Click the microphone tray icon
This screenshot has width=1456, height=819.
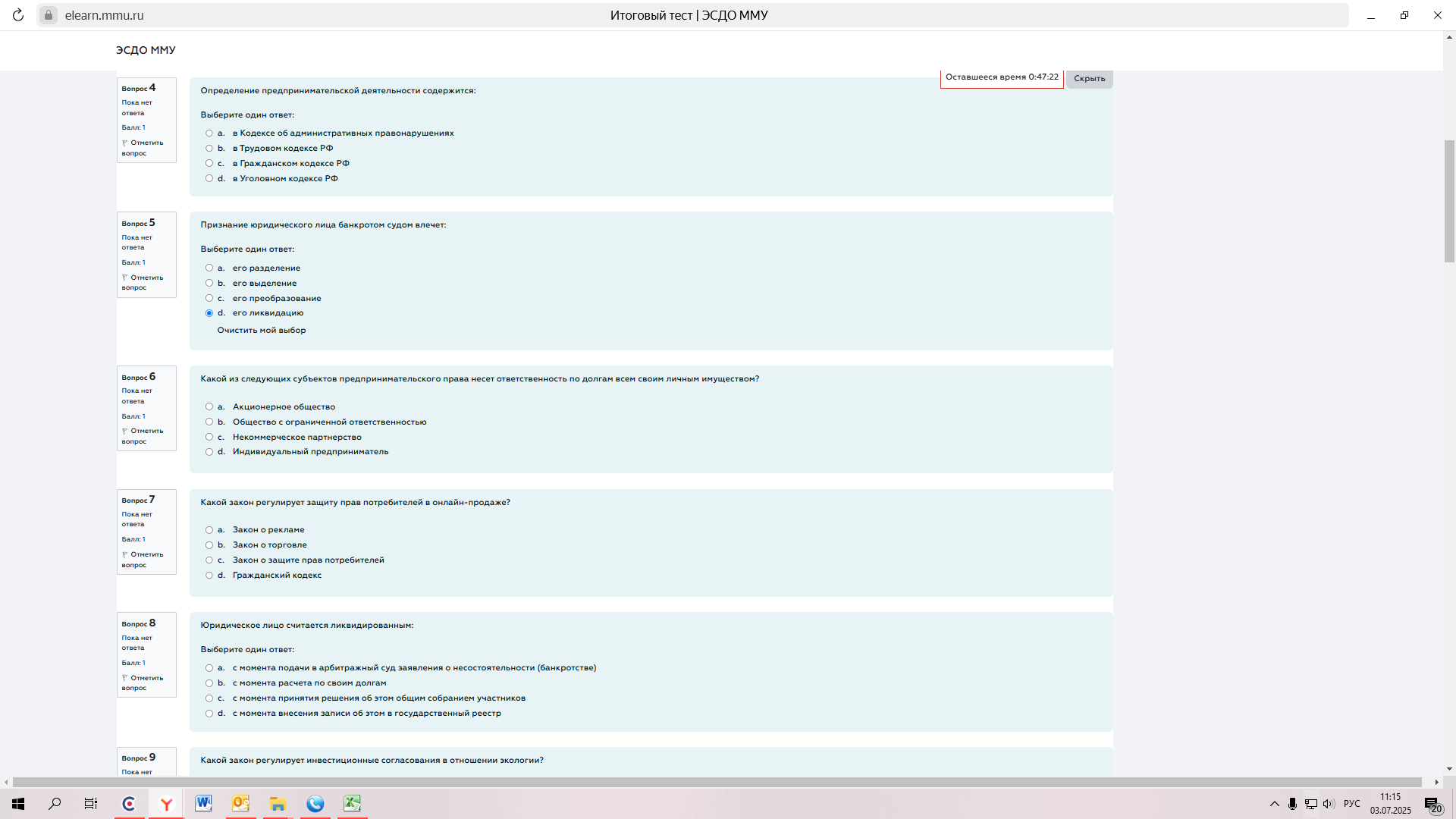tap(1292, 804)
